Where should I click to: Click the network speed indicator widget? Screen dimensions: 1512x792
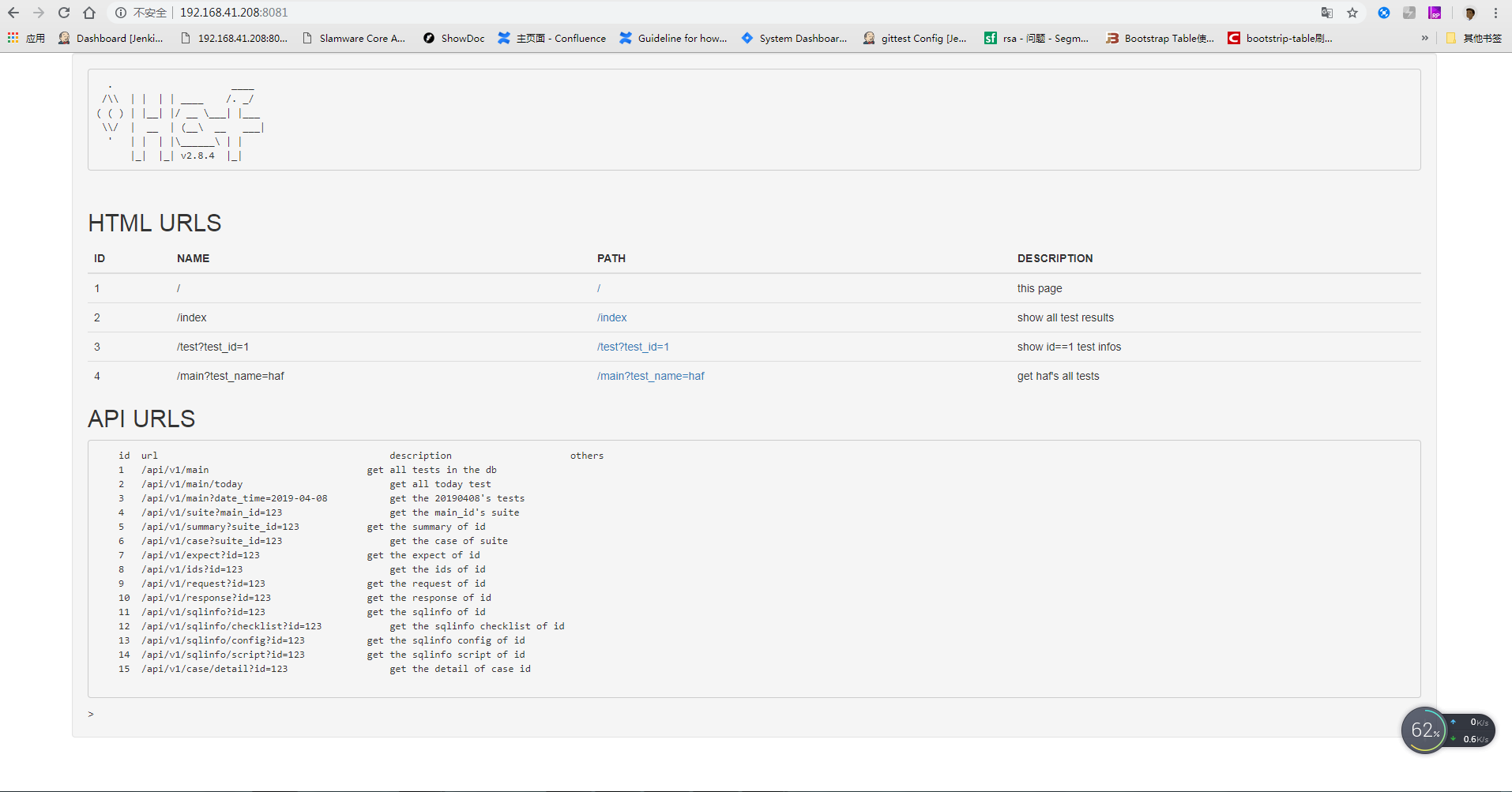click(x=1472, y=730)
